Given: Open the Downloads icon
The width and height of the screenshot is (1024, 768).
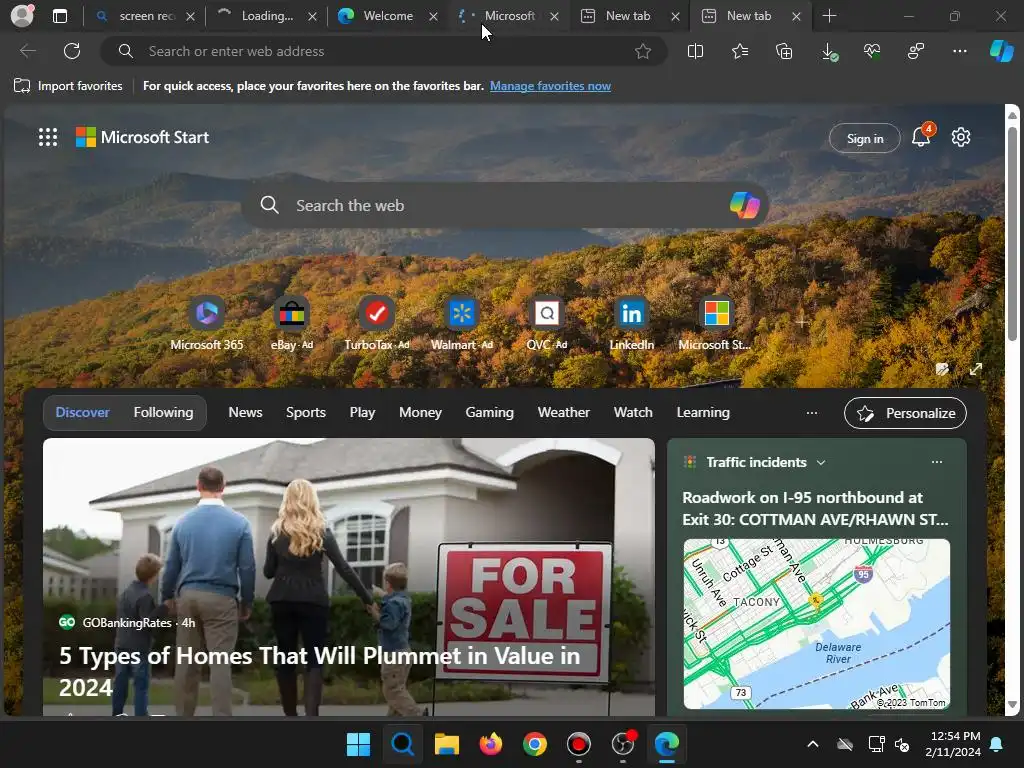Looking at the screenshot, I should (828, 51).
